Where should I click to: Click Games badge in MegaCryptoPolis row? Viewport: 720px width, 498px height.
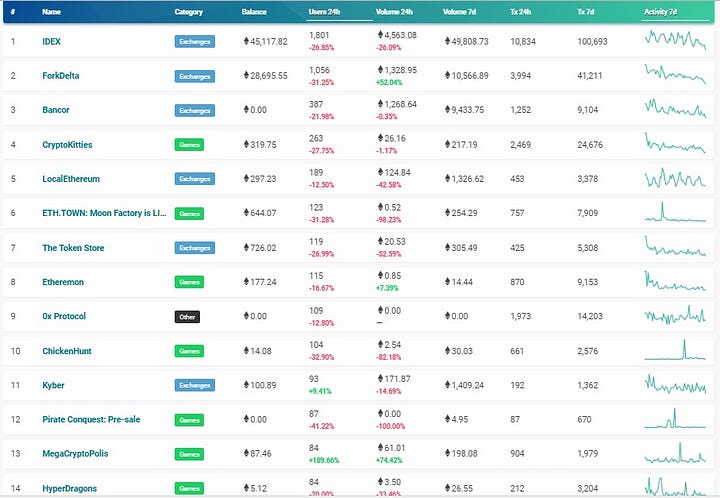[x=189, y=454]
